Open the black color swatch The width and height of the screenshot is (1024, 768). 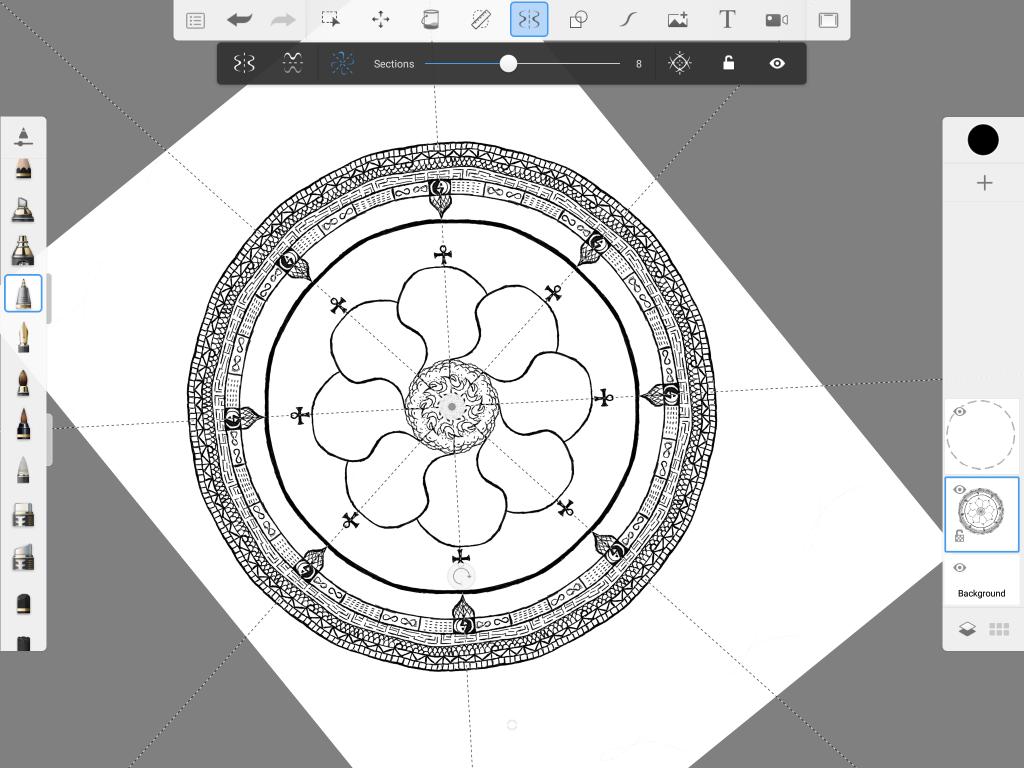click(x=982, y=140)
